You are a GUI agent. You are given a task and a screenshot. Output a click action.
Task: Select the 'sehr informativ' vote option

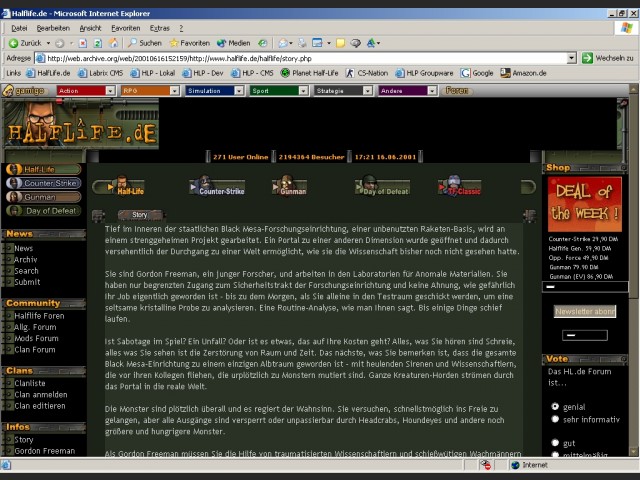pos(555,419)
